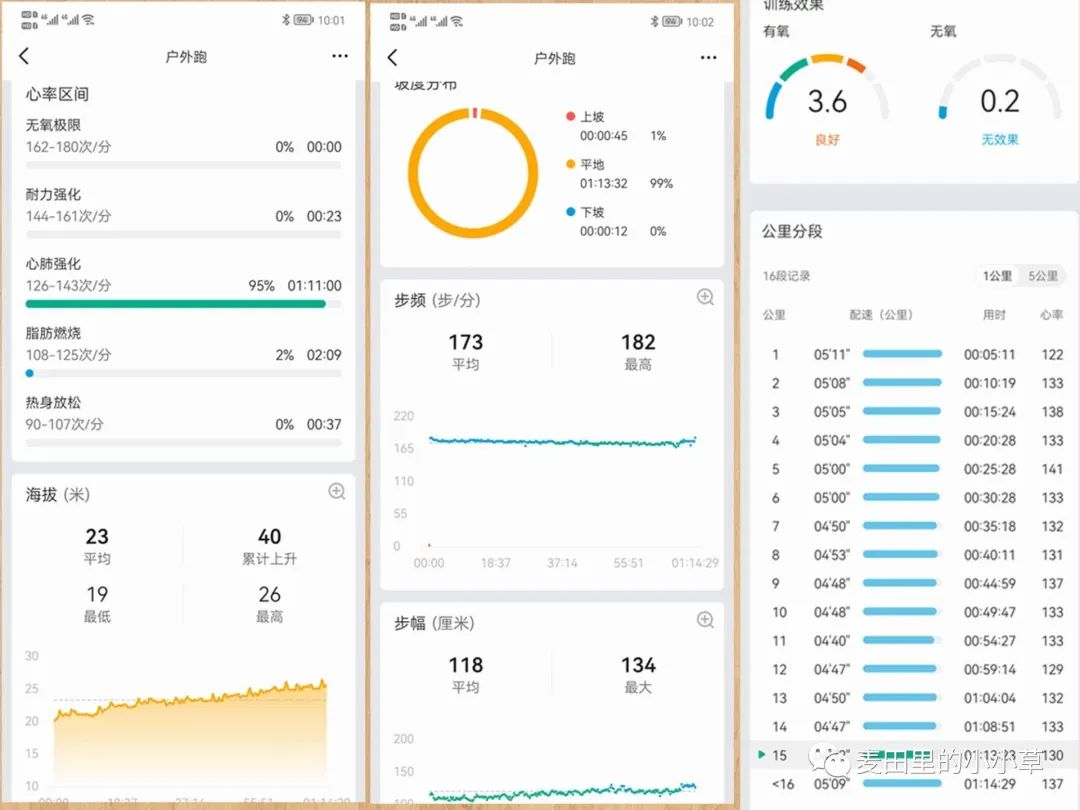Select the <16 final split row
Viewport: 1080px width, 810px height.
click(x=915, y=784)
